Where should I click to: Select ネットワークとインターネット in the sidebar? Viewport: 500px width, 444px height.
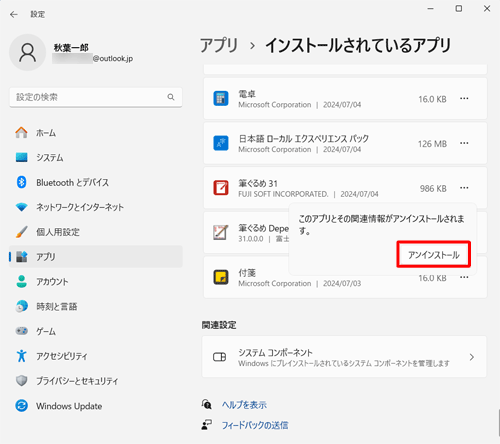coord(96,207)
